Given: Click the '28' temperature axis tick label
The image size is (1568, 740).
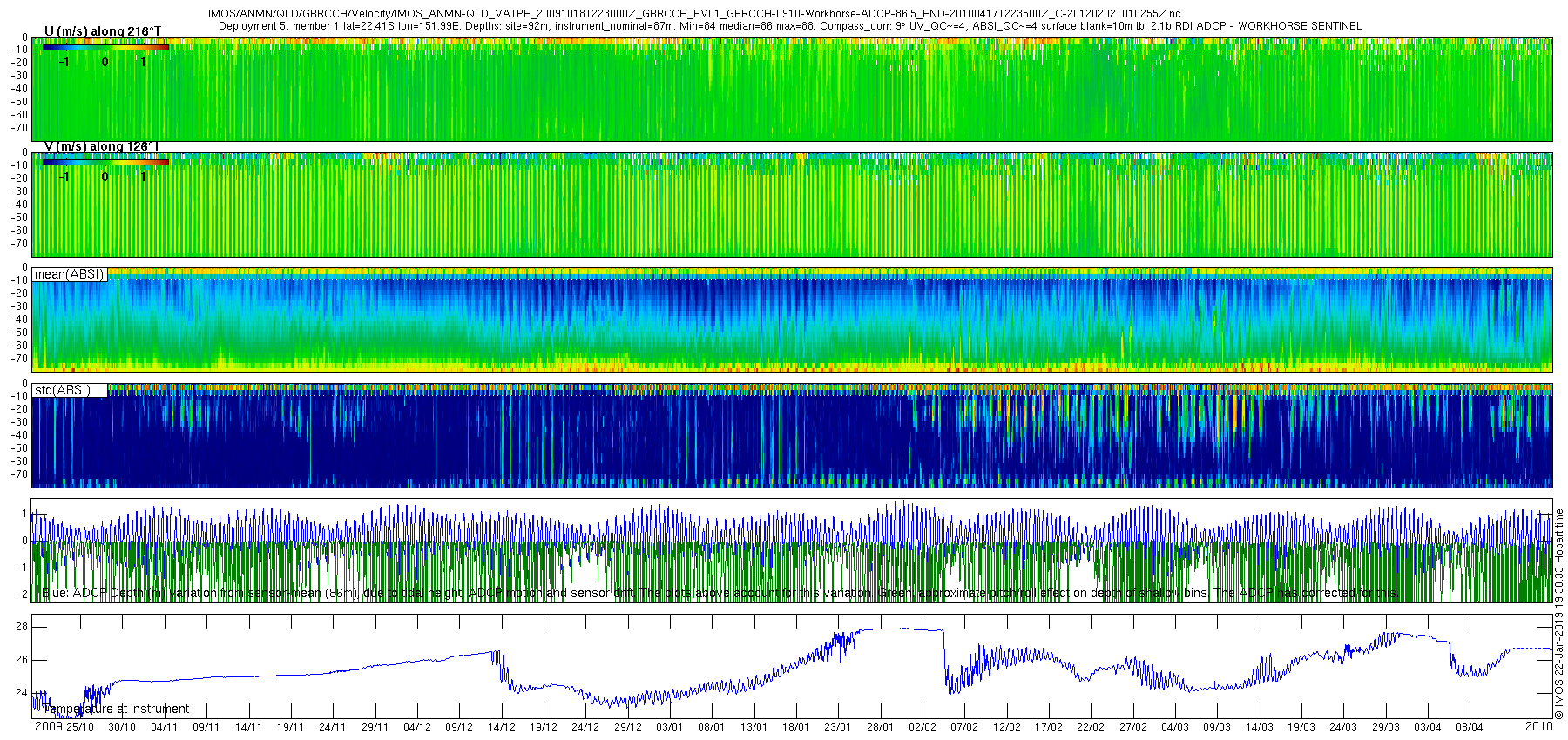Looking at the screenshot, I should (x=22, y=627).
